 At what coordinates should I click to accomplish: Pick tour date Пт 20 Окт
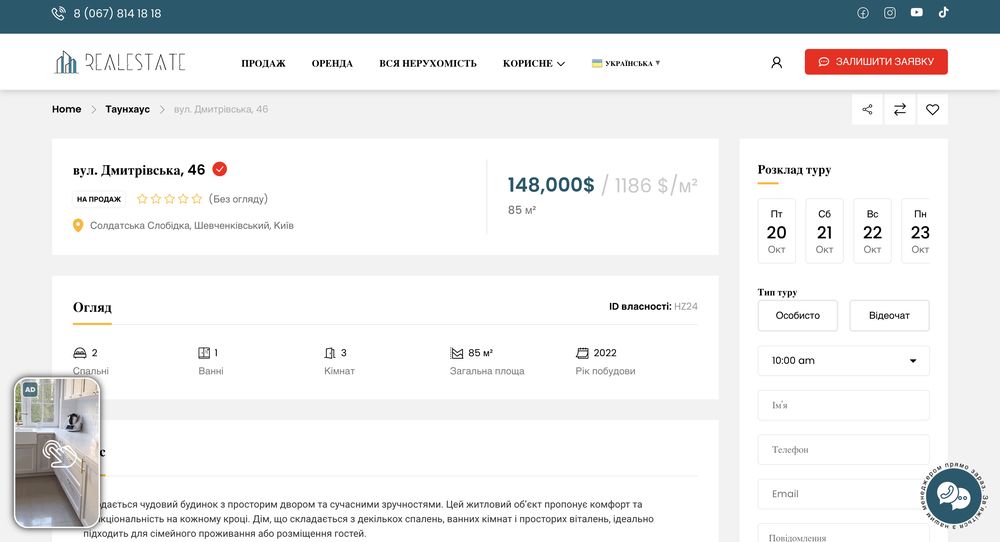777,231
